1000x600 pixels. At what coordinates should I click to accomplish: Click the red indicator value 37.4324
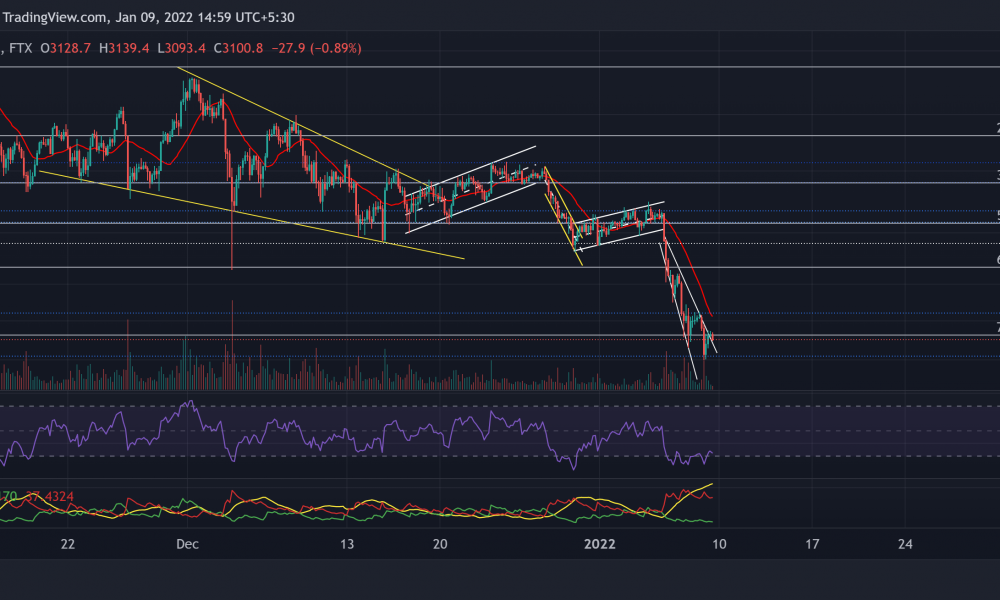pos(50,496)
